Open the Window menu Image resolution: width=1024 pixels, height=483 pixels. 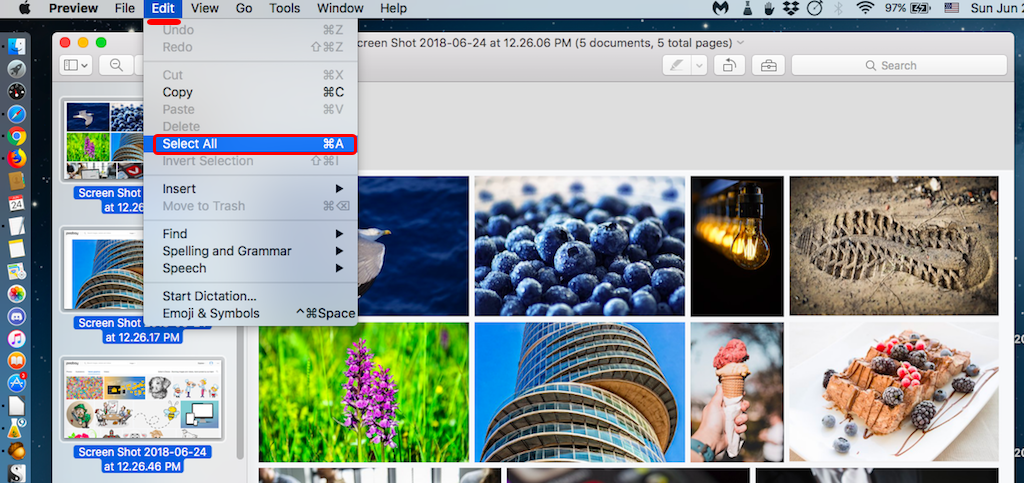pos(340,8)
